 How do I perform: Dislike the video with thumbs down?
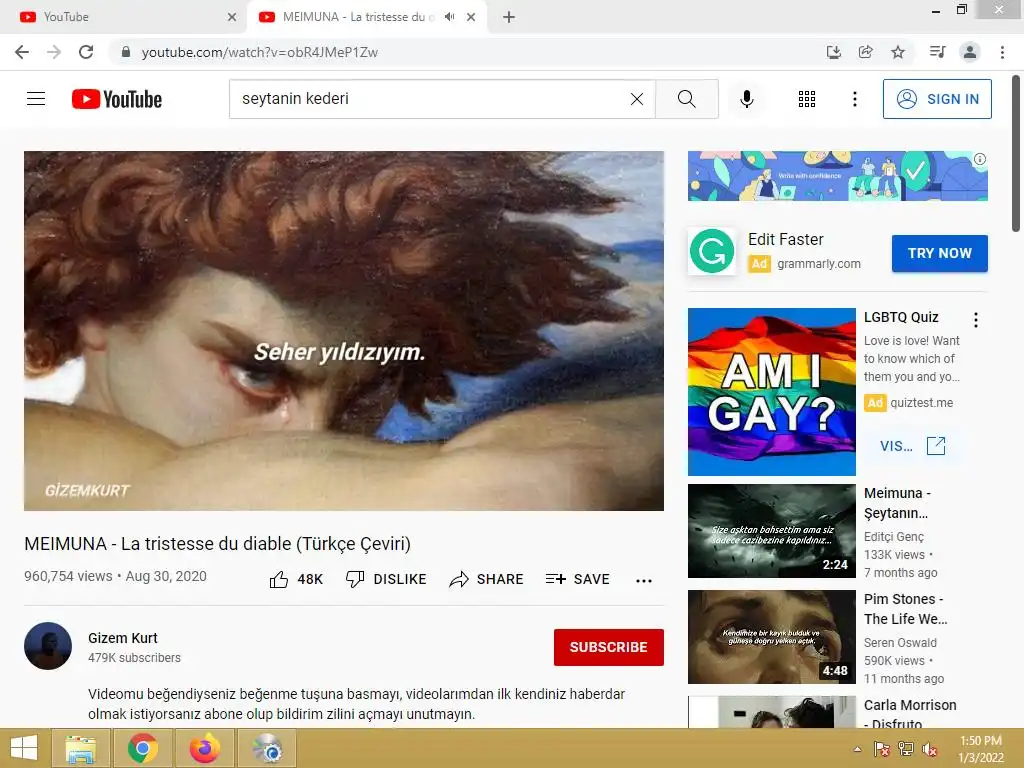click(x=386, y=579)
